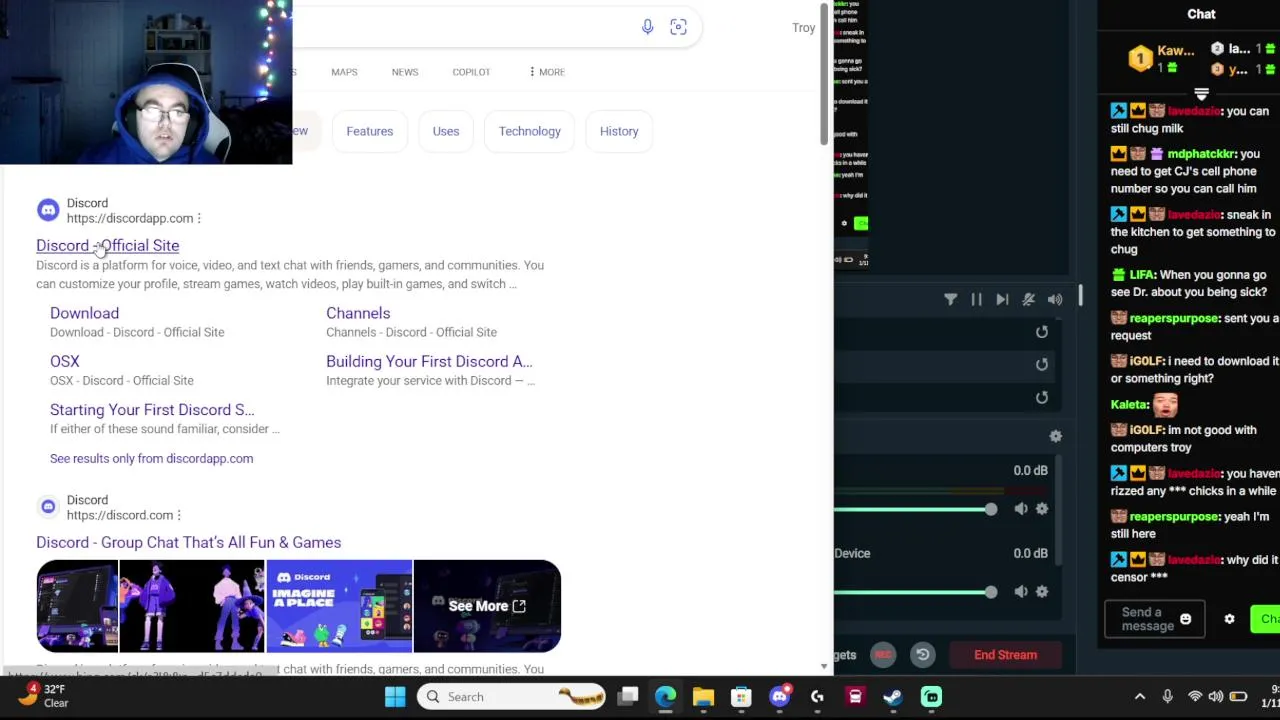Open the three-dot menu next to discord.com URL

[x=179, y=515]
